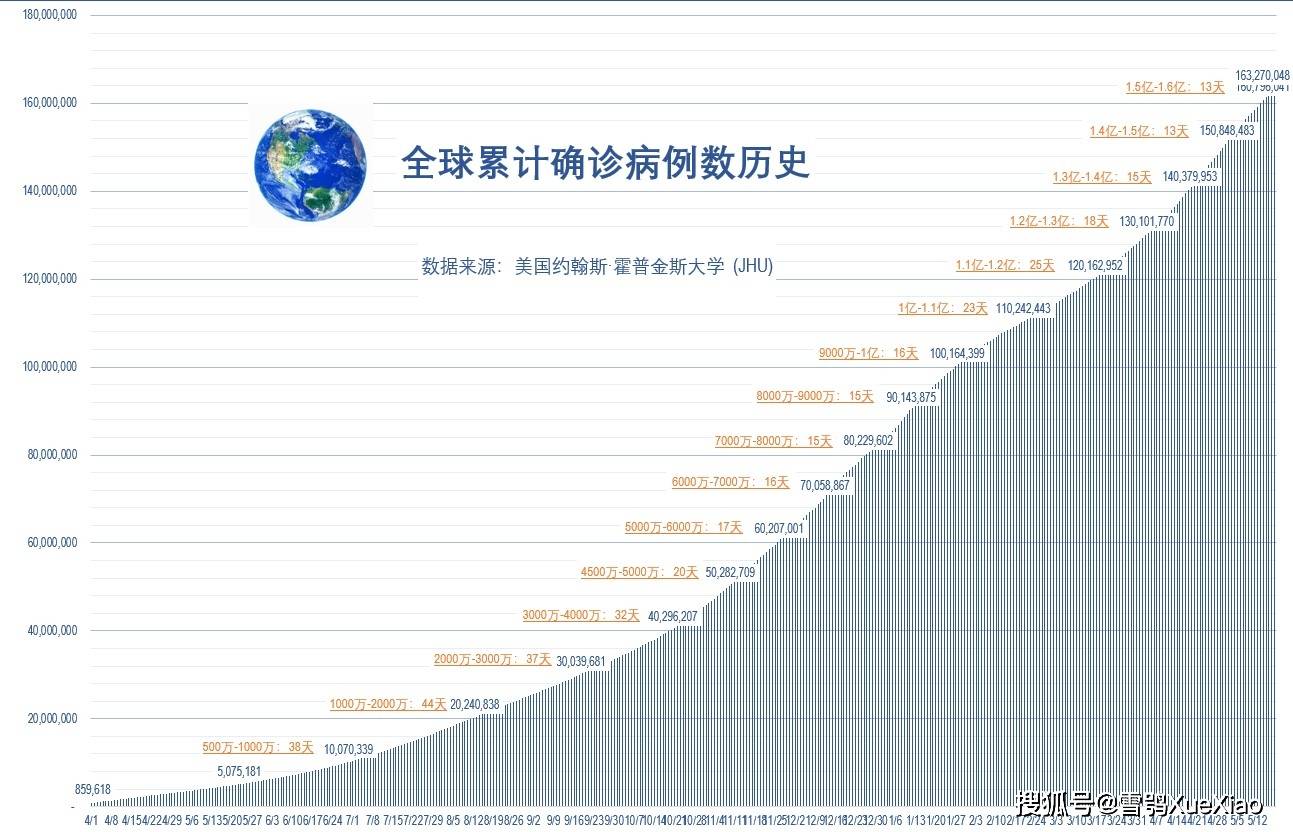Select the chart title 全球累计确诊病例数历史
The height and width of the screenshot is (832, 1293).
pos(605,162)
